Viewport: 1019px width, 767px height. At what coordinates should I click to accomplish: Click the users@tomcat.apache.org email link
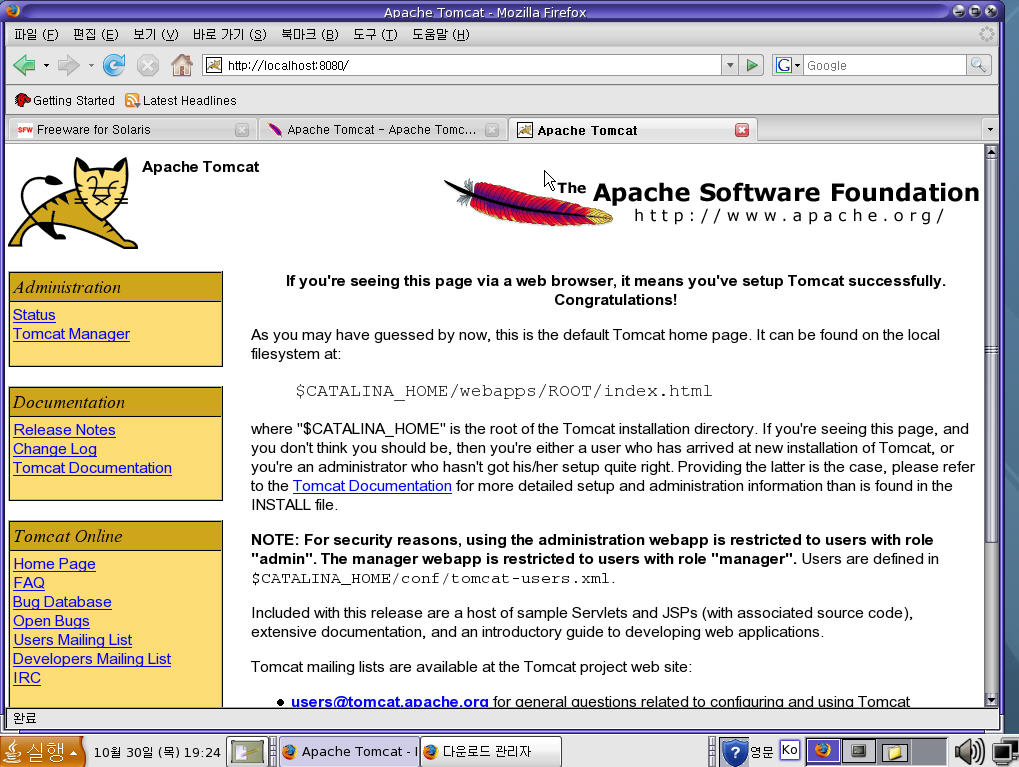[x=389, y=701]
